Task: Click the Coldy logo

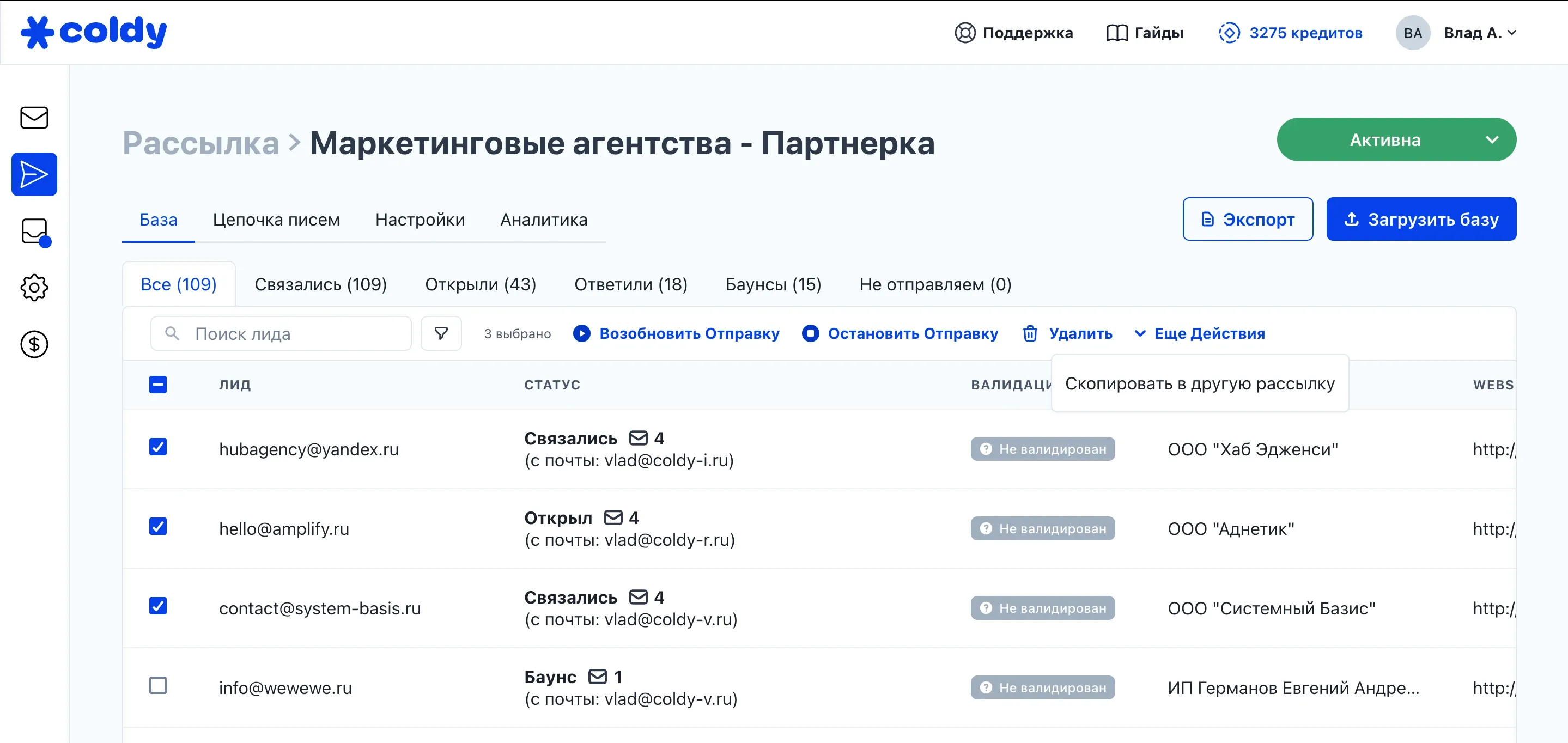Action: [94, 32]
